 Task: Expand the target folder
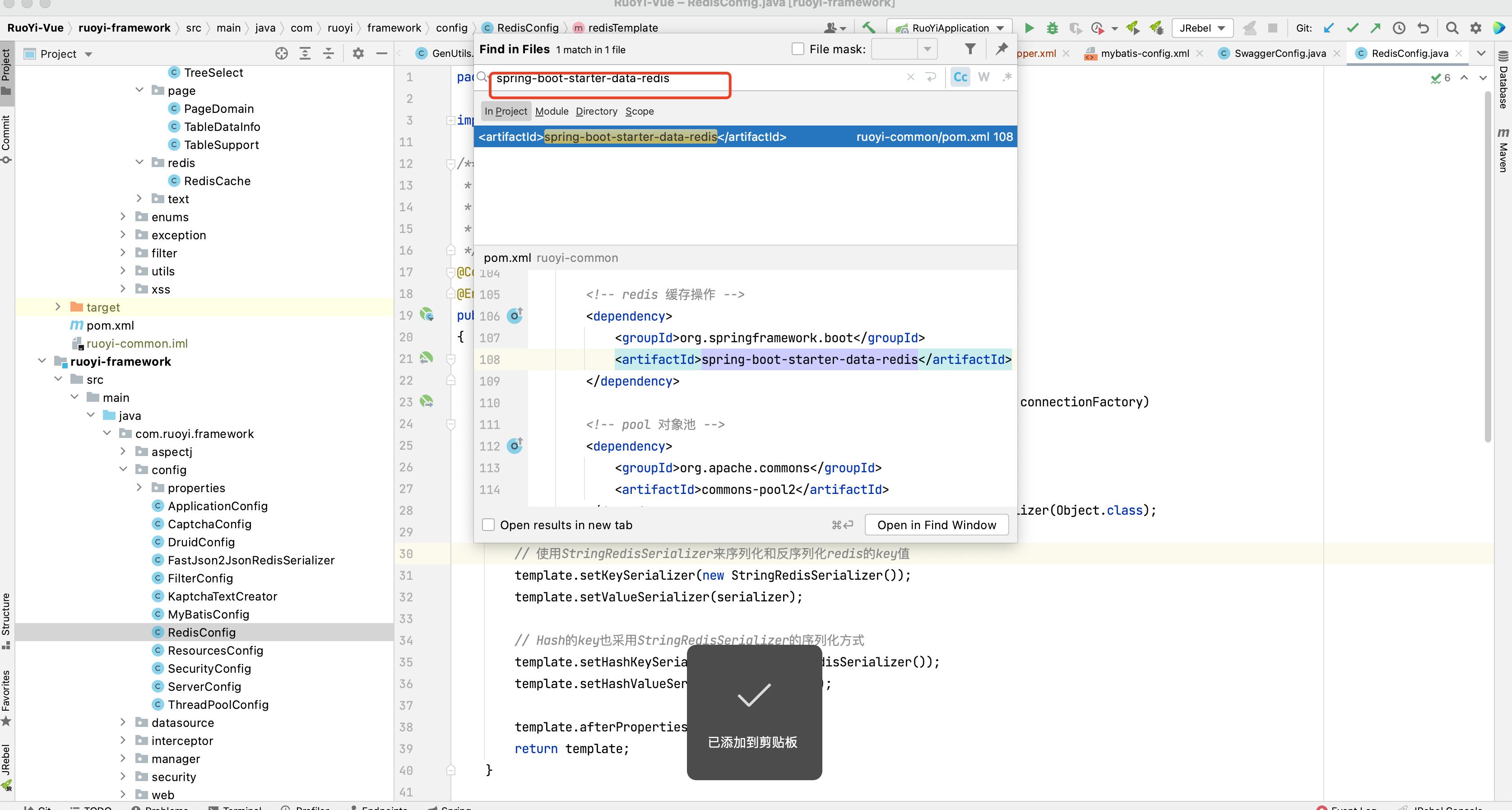click(x=57, y=307)
